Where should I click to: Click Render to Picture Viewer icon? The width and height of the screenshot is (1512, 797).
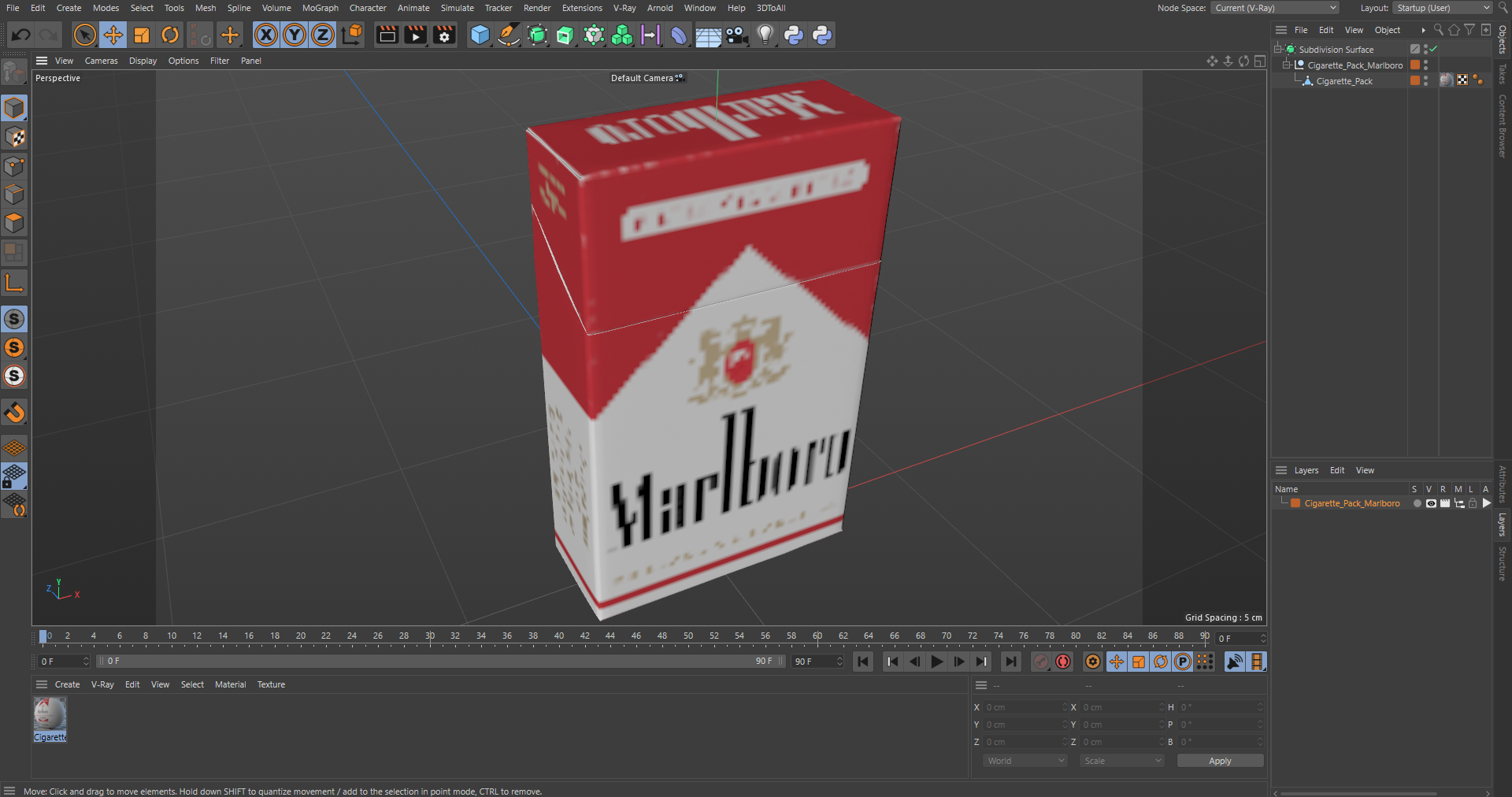tap(415, 35)
